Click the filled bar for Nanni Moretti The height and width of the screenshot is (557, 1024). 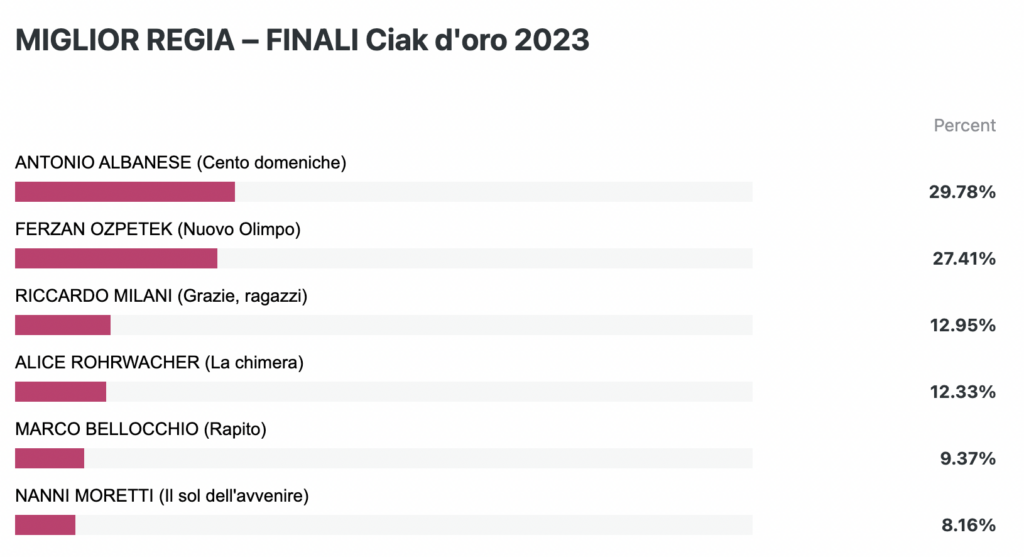pos(45,525)
